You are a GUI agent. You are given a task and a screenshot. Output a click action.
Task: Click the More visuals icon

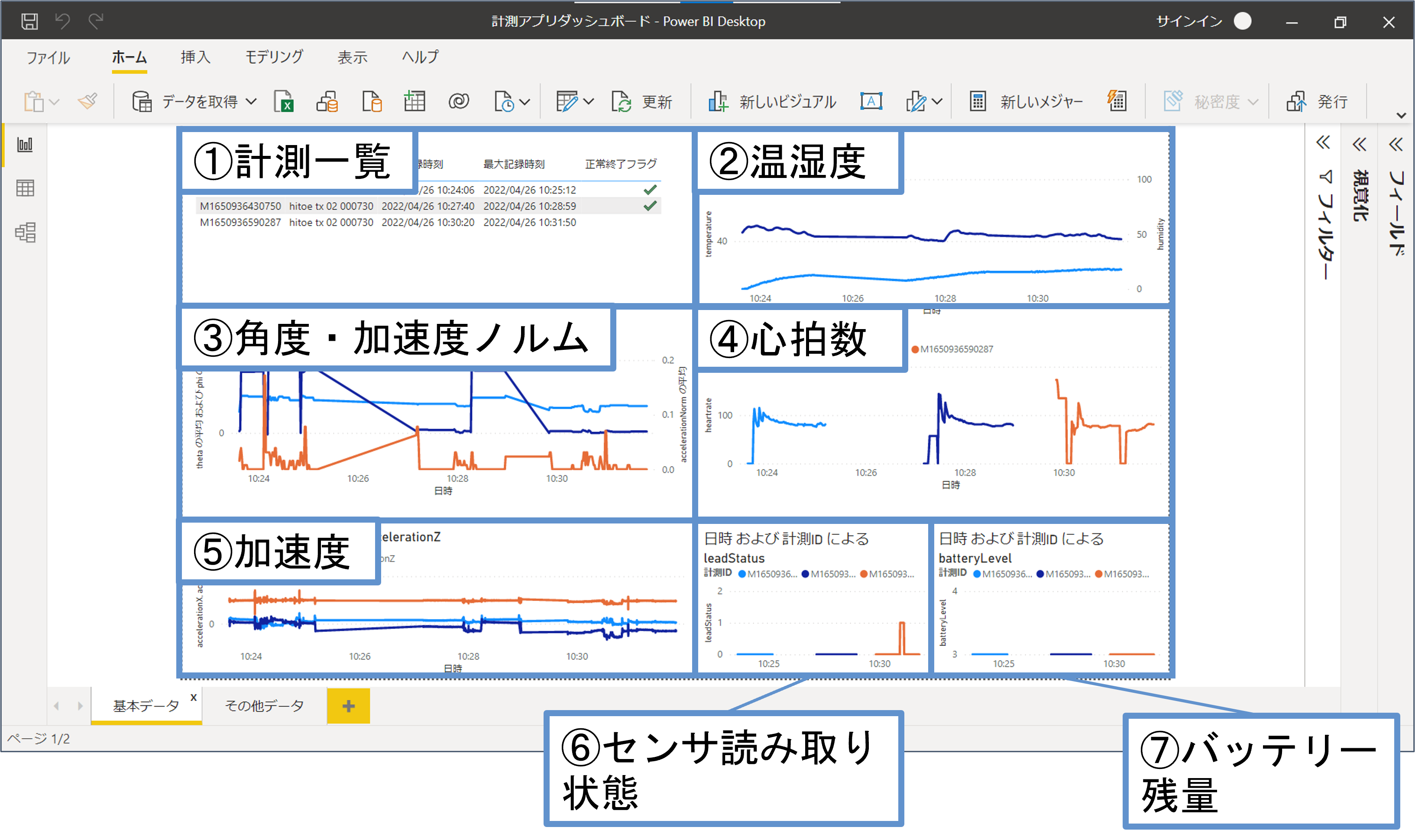coord(916,102)
